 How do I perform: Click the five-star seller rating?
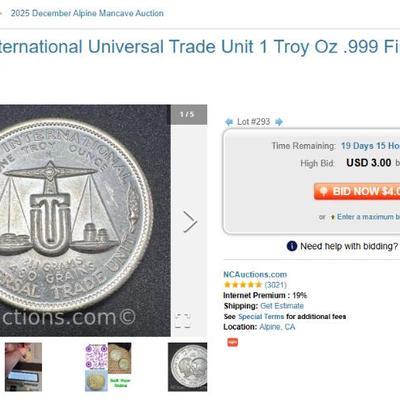pos(243,285)
